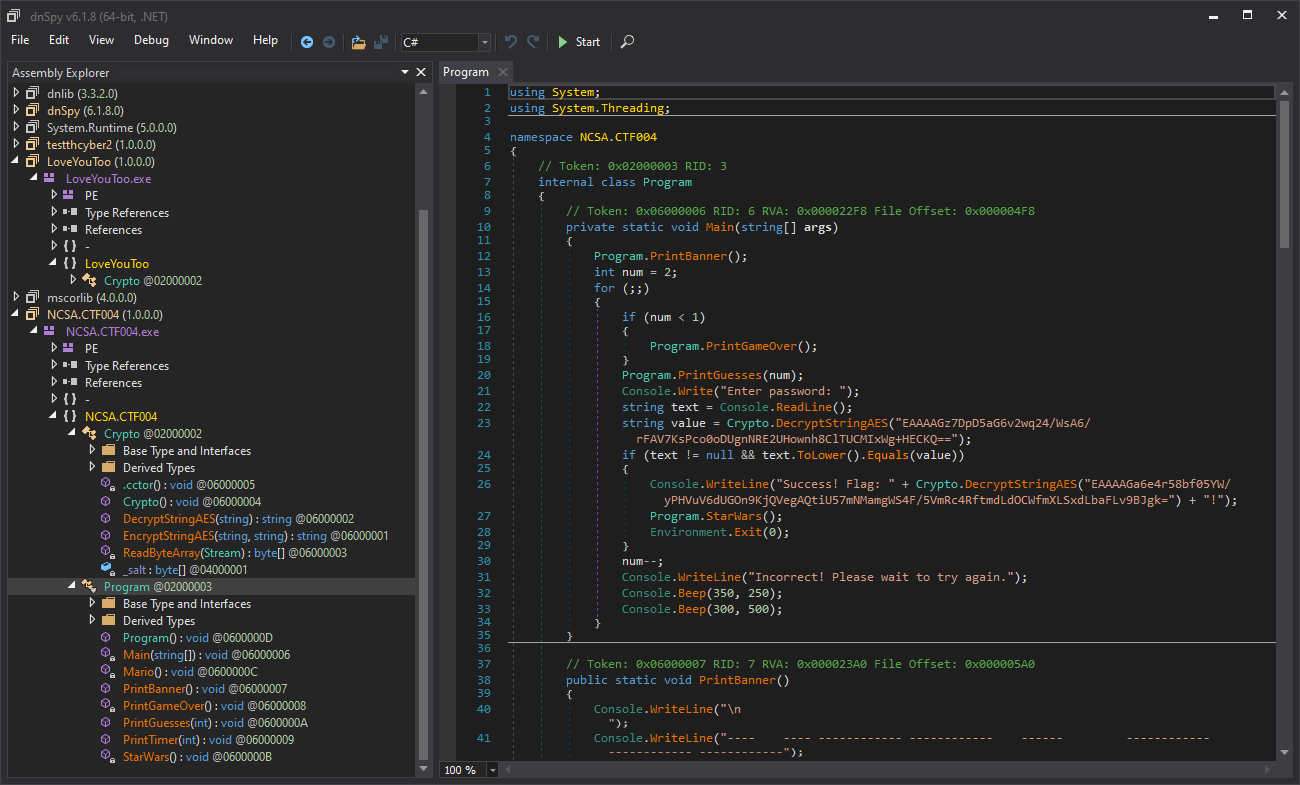Viewport: 1300px width, 785px height.
Task: Select LoveYouToo.exe module in tree
Action: (108, 178)
